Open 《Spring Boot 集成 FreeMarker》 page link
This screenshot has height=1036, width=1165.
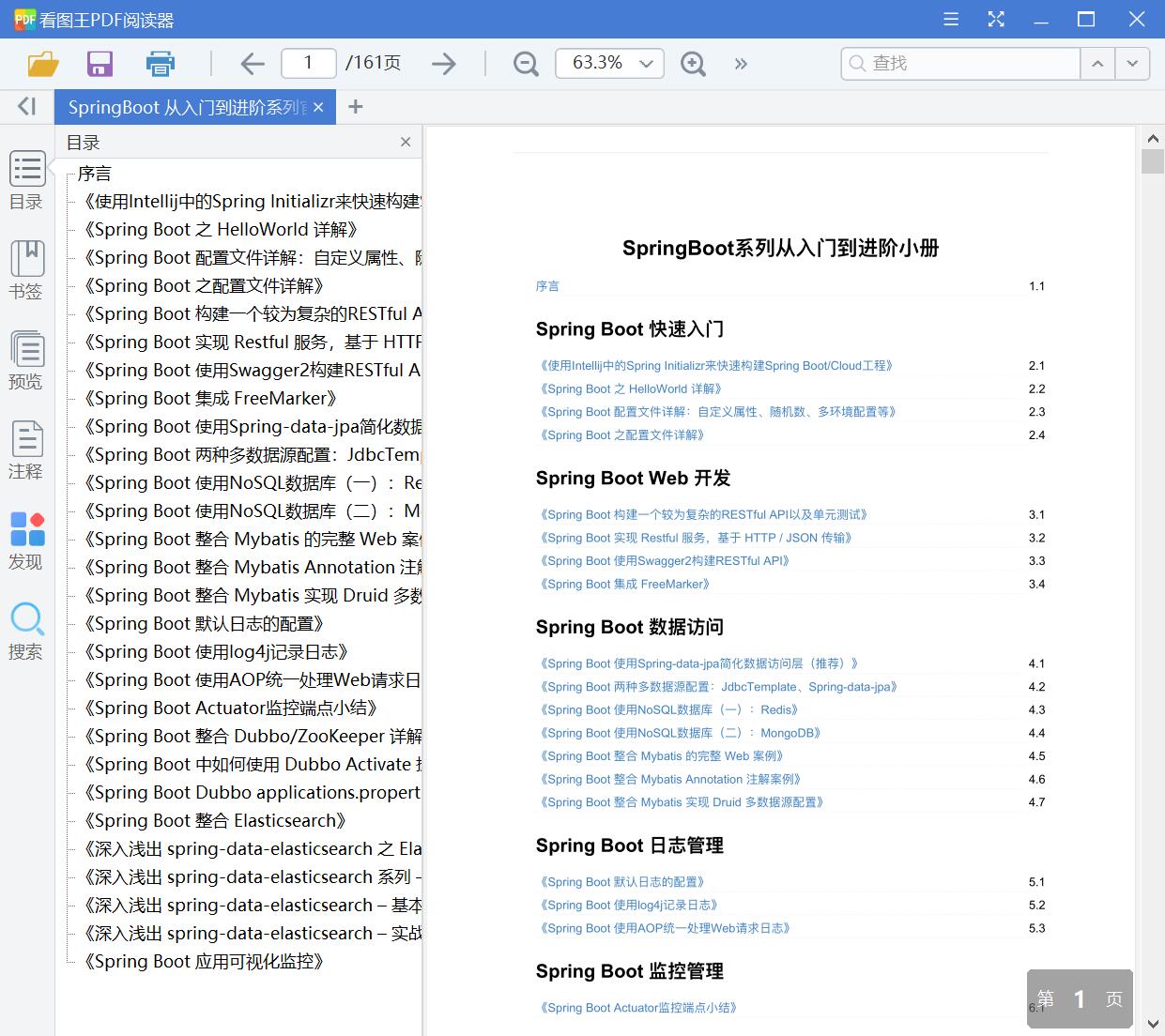coord(625,584)
